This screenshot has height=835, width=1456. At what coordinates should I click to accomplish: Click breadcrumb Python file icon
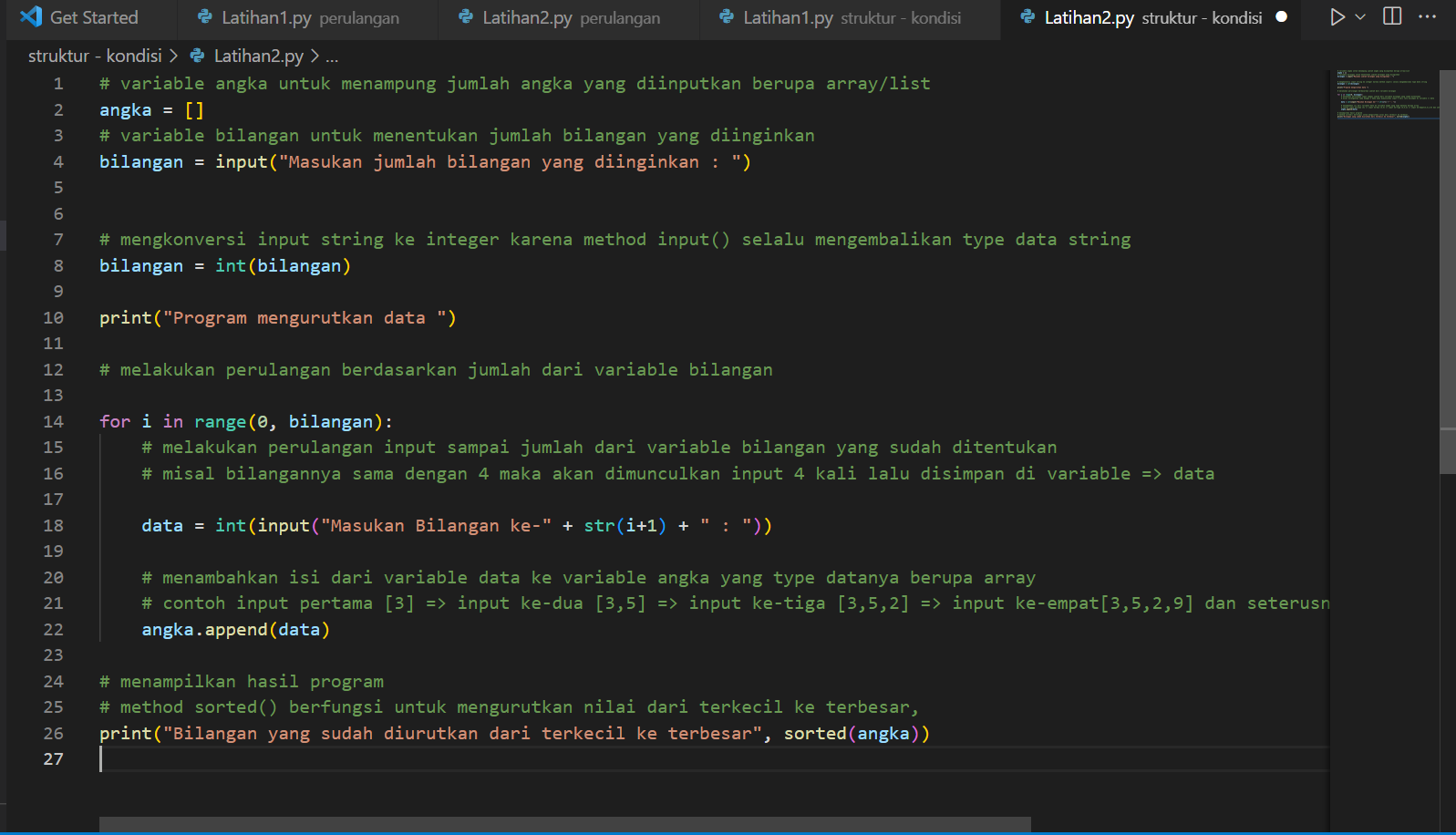pyautogui.click(x=197, y=56)
